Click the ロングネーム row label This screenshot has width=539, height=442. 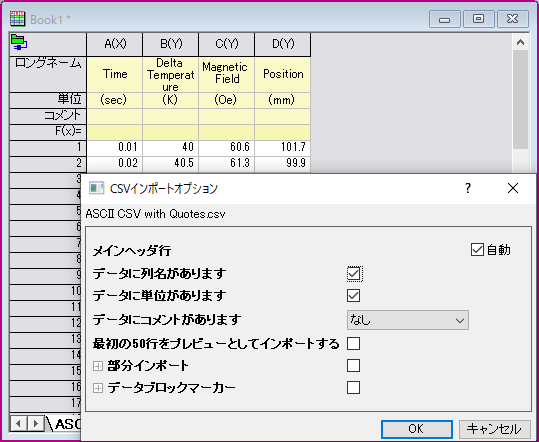coord(48,74)
